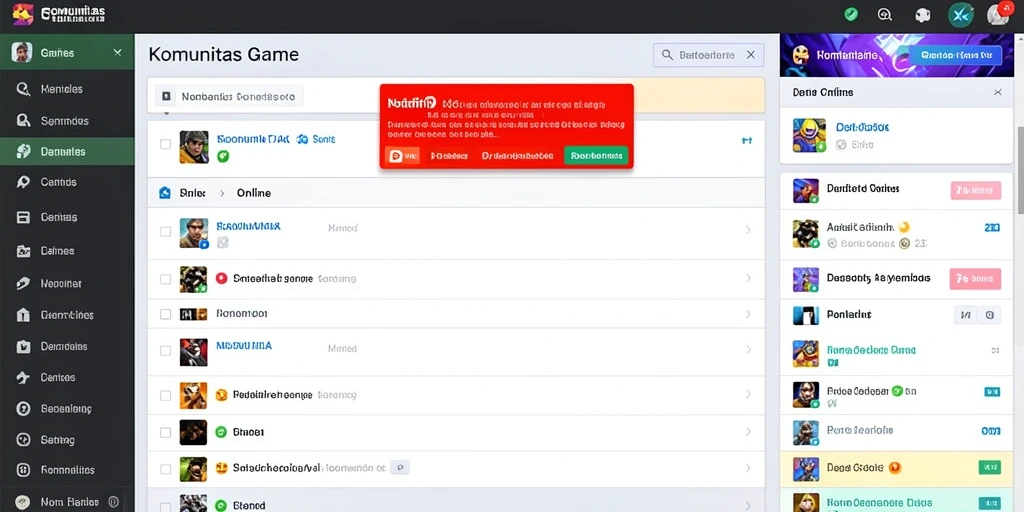The height and width of the screenshot is (512, 1024).
Task: Select the highlighted Dennates sidebar item
Action: pos(67,152)
